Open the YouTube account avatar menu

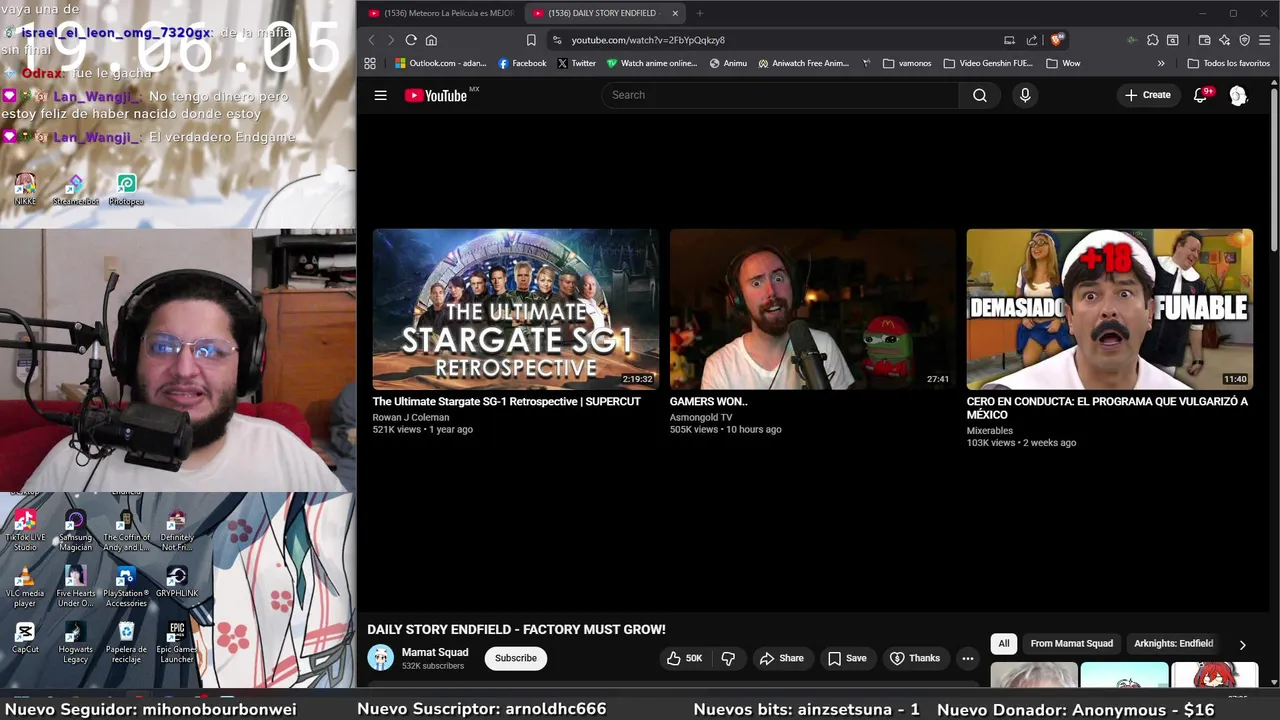(x=1238, y=95)
